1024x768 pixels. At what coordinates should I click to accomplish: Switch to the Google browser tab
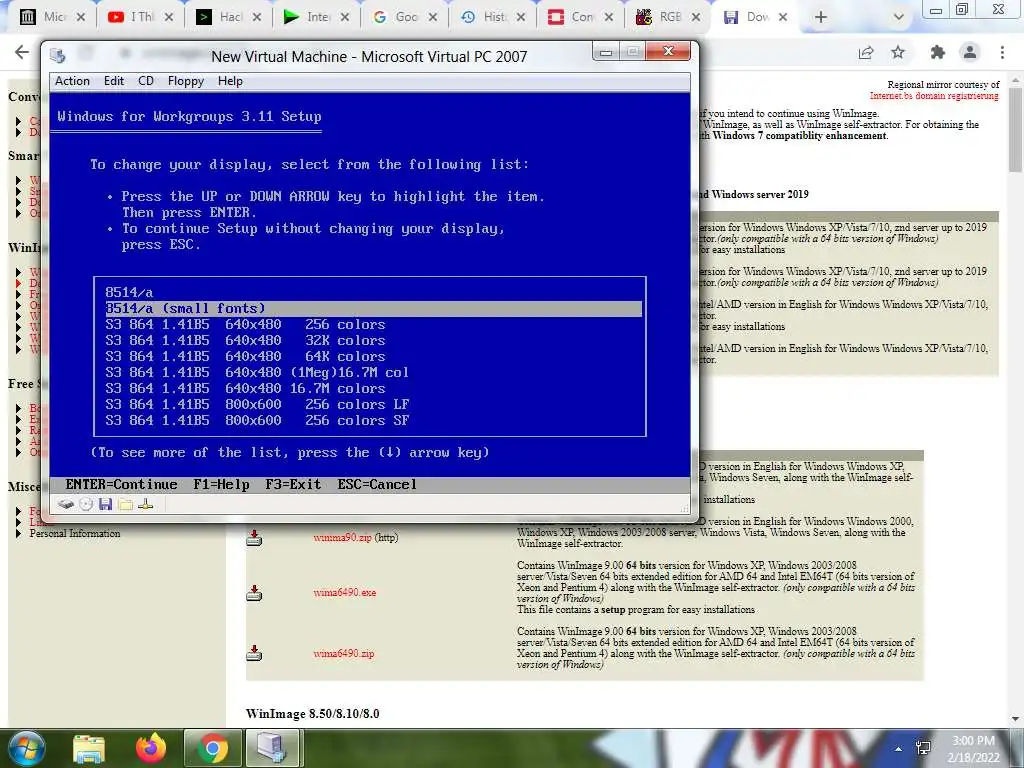pyautogui.click(x=404, y=17)
